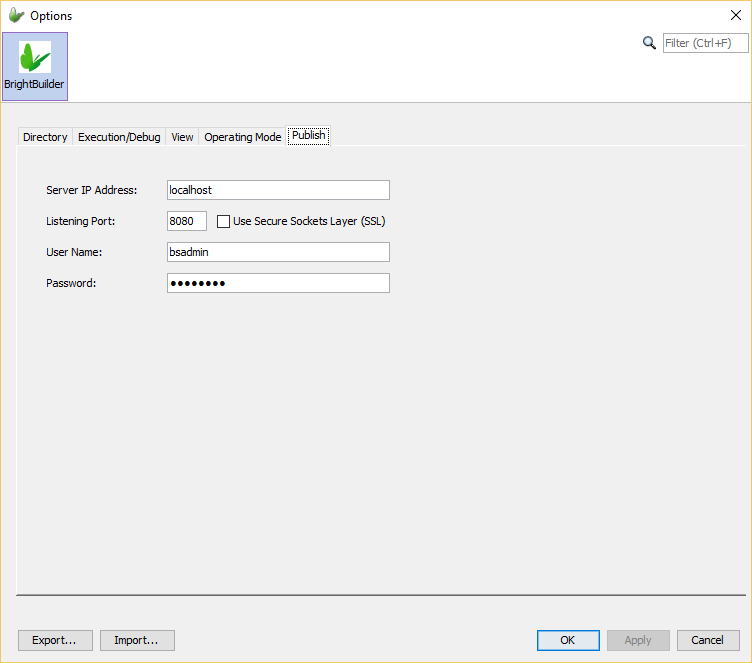Viewport: 752px width, 663px height.
Task: Click the magnifier icon beside the filter box
Action: 649,43
